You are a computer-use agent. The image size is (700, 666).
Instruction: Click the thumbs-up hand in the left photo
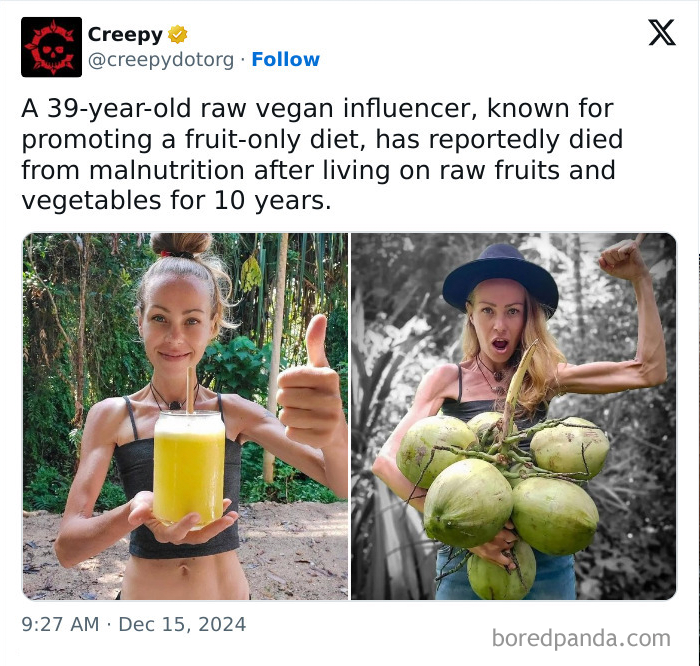(310, 384)
